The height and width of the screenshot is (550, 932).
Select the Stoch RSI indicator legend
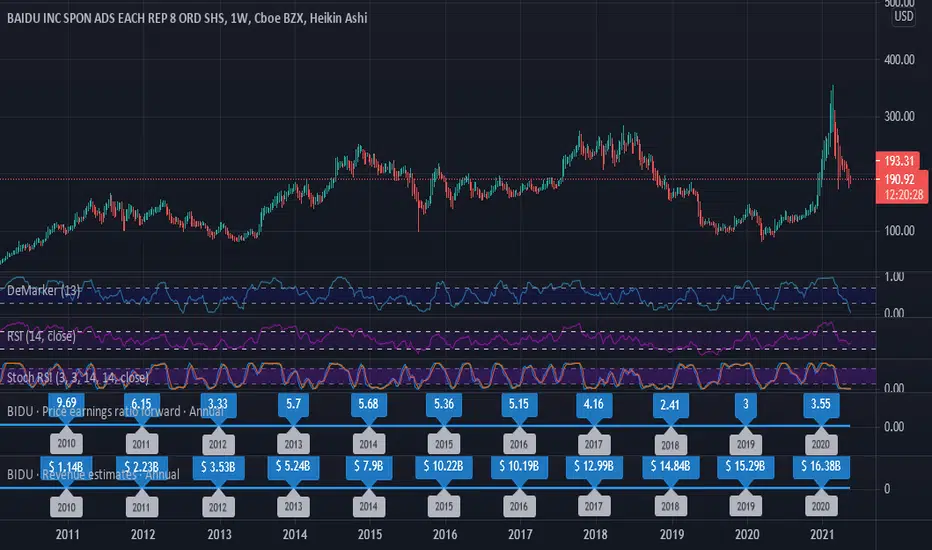[x=78, y=377]
